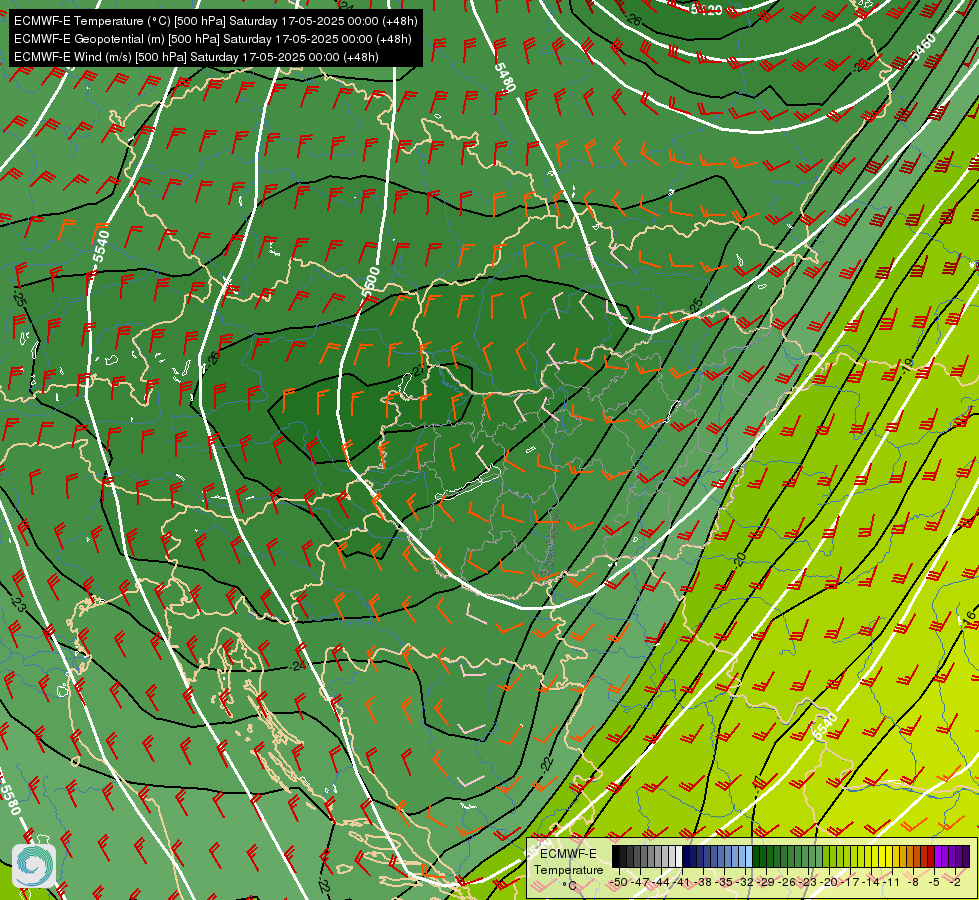Image resolution: width=979 pixels, height=900 pixels.
Task: Click the -24 isotherm contour label
Action: click(x=298, y=665)
